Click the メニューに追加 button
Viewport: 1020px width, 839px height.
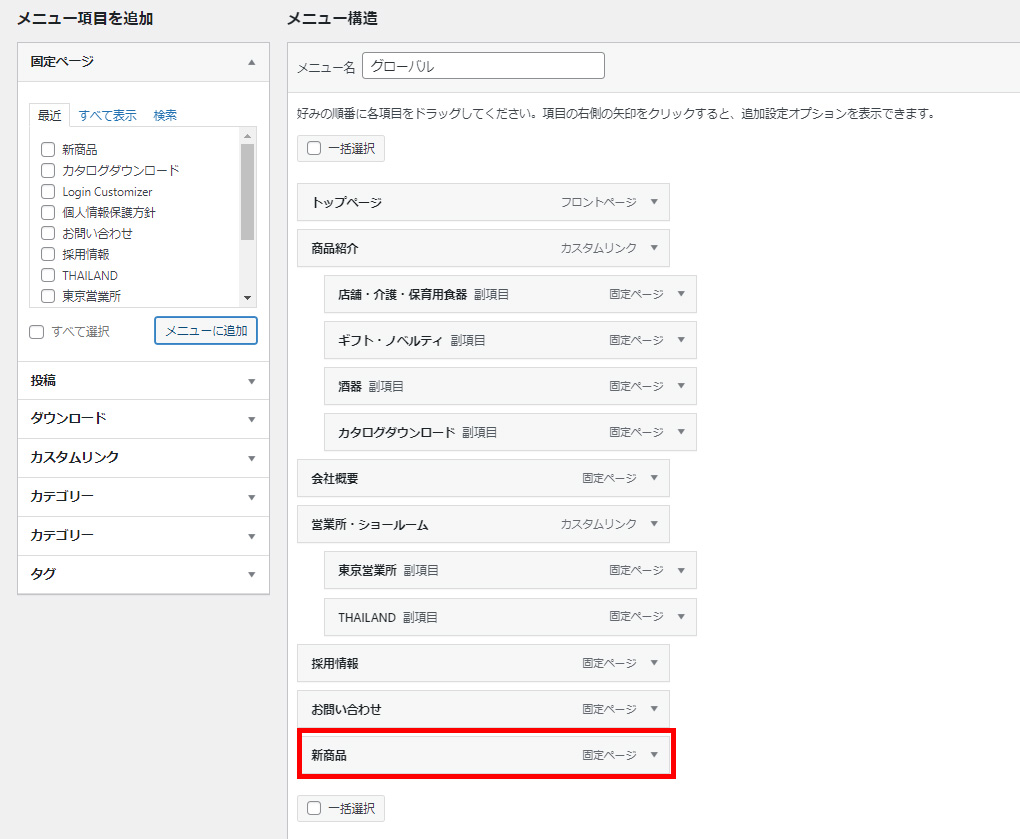point(206,331)
